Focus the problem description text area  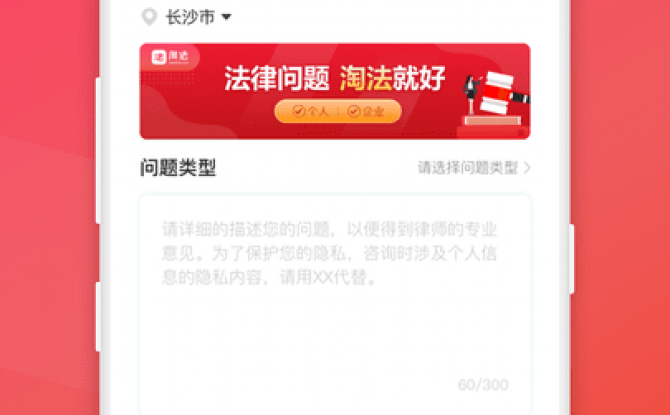coord(335,306)
